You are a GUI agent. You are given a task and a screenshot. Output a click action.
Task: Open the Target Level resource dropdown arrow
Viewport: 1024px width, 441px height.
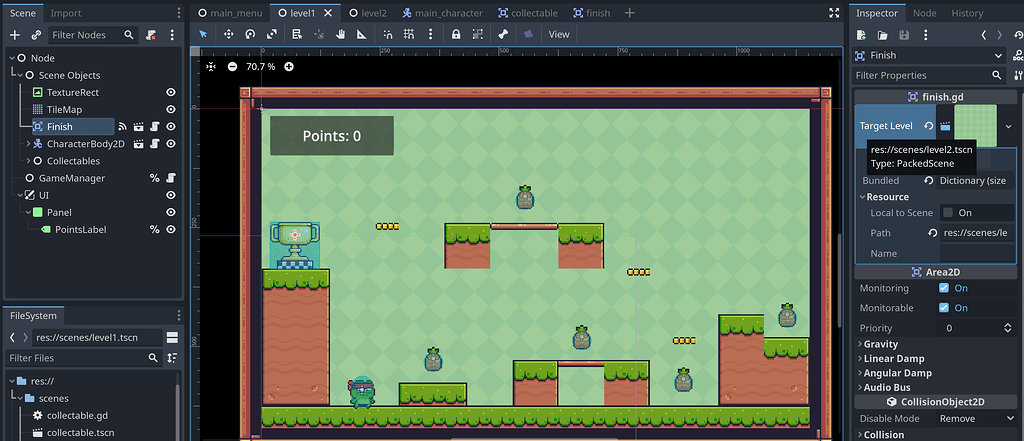point(1008,126)
